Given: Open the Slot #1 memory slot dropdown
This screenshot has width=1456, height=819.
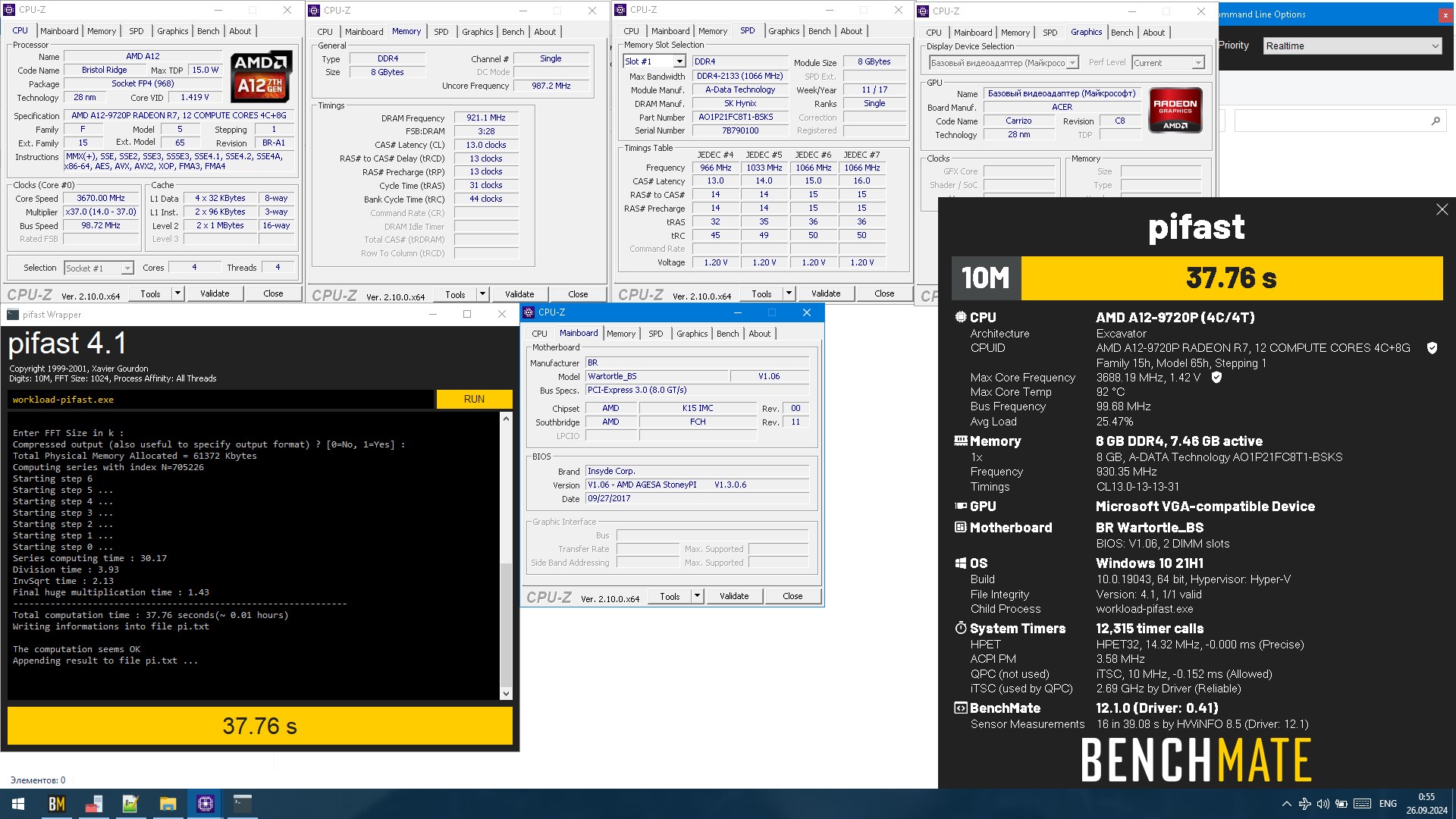Looking at the screenshot, I should [654, 61].
